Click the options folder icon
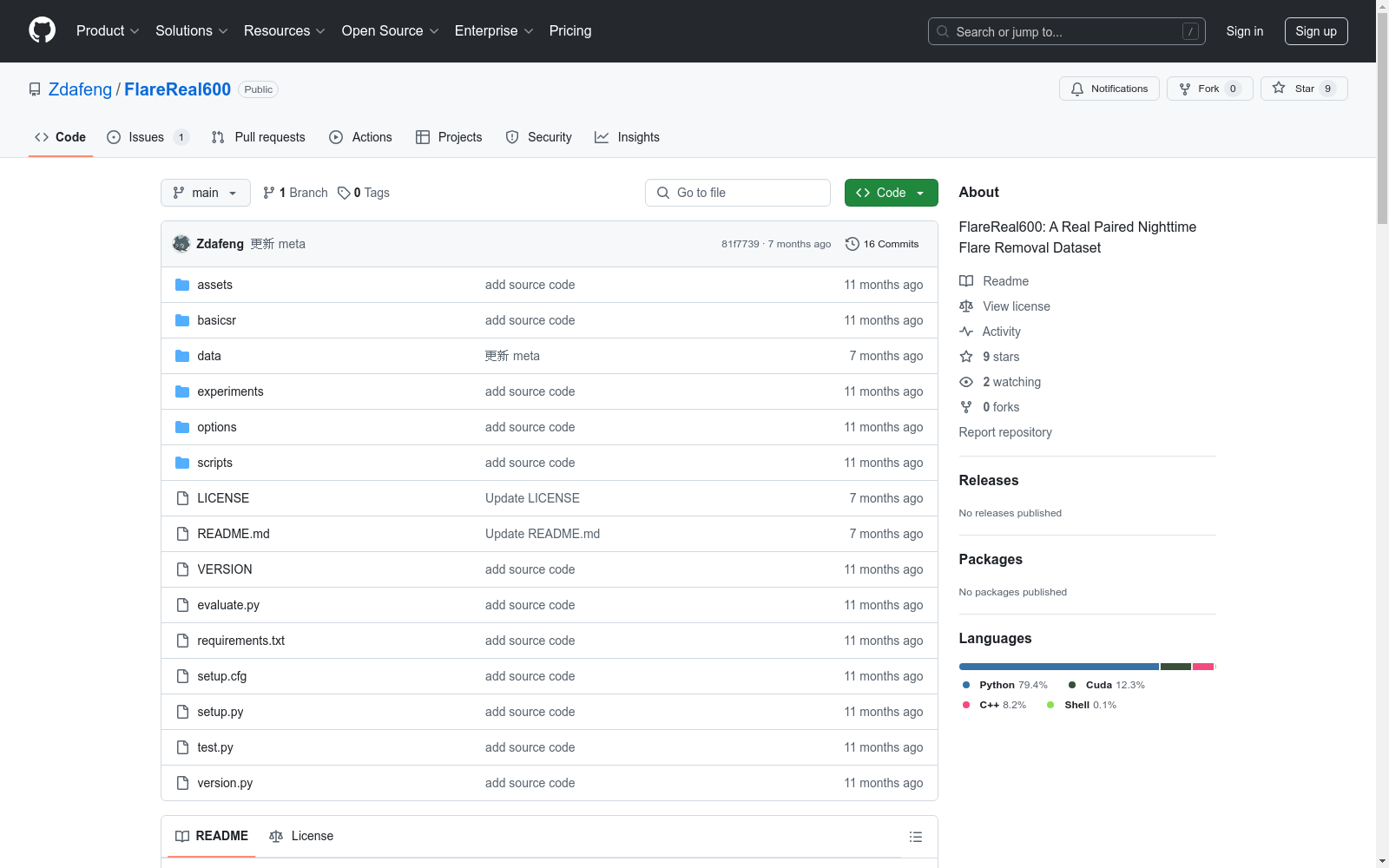 click(x=182, y=427)
